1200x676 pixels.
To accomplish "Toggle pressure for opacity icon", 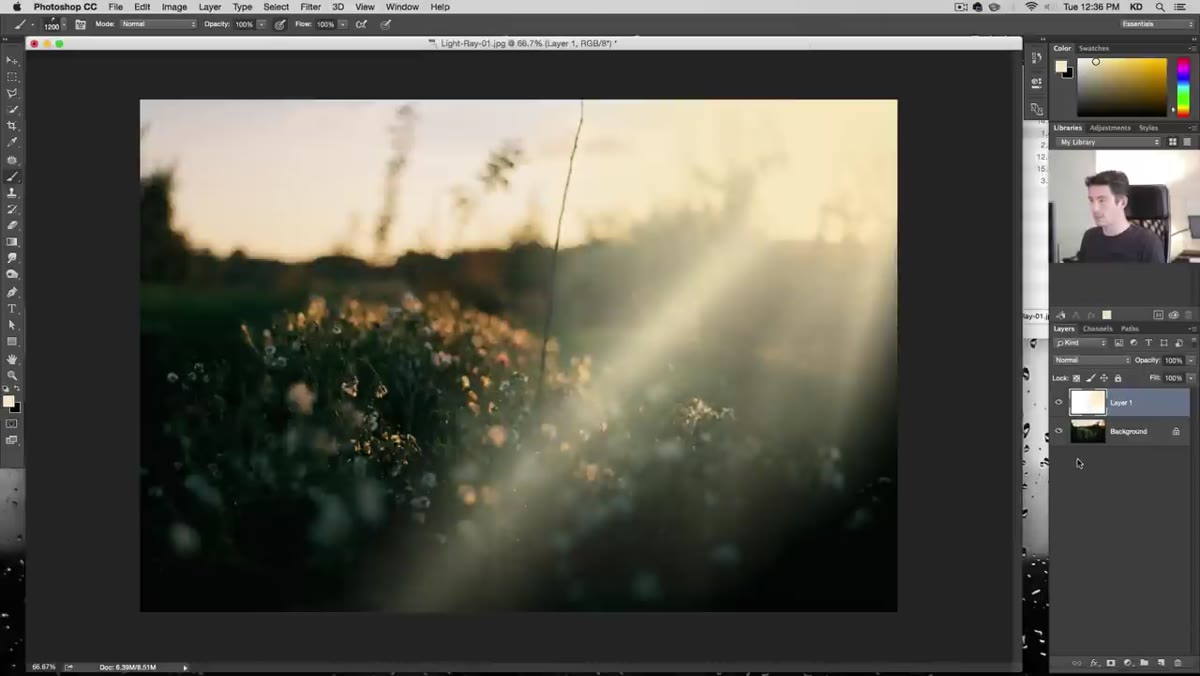I will point(280,24).
